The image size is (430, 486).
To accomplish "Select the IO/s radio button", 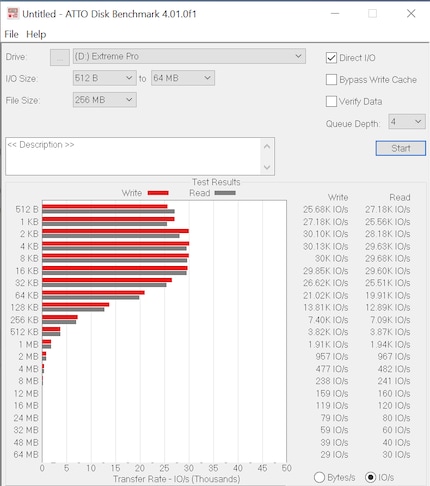I will point(370,477).
